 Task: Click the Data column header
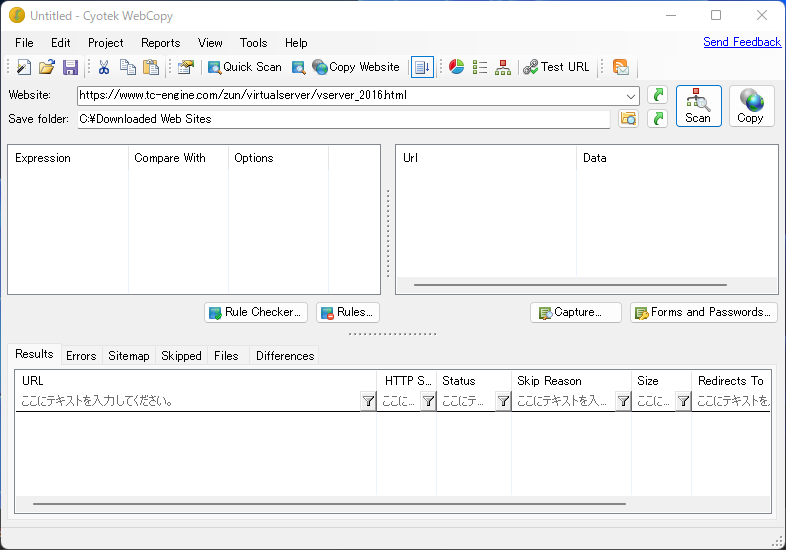677,158
